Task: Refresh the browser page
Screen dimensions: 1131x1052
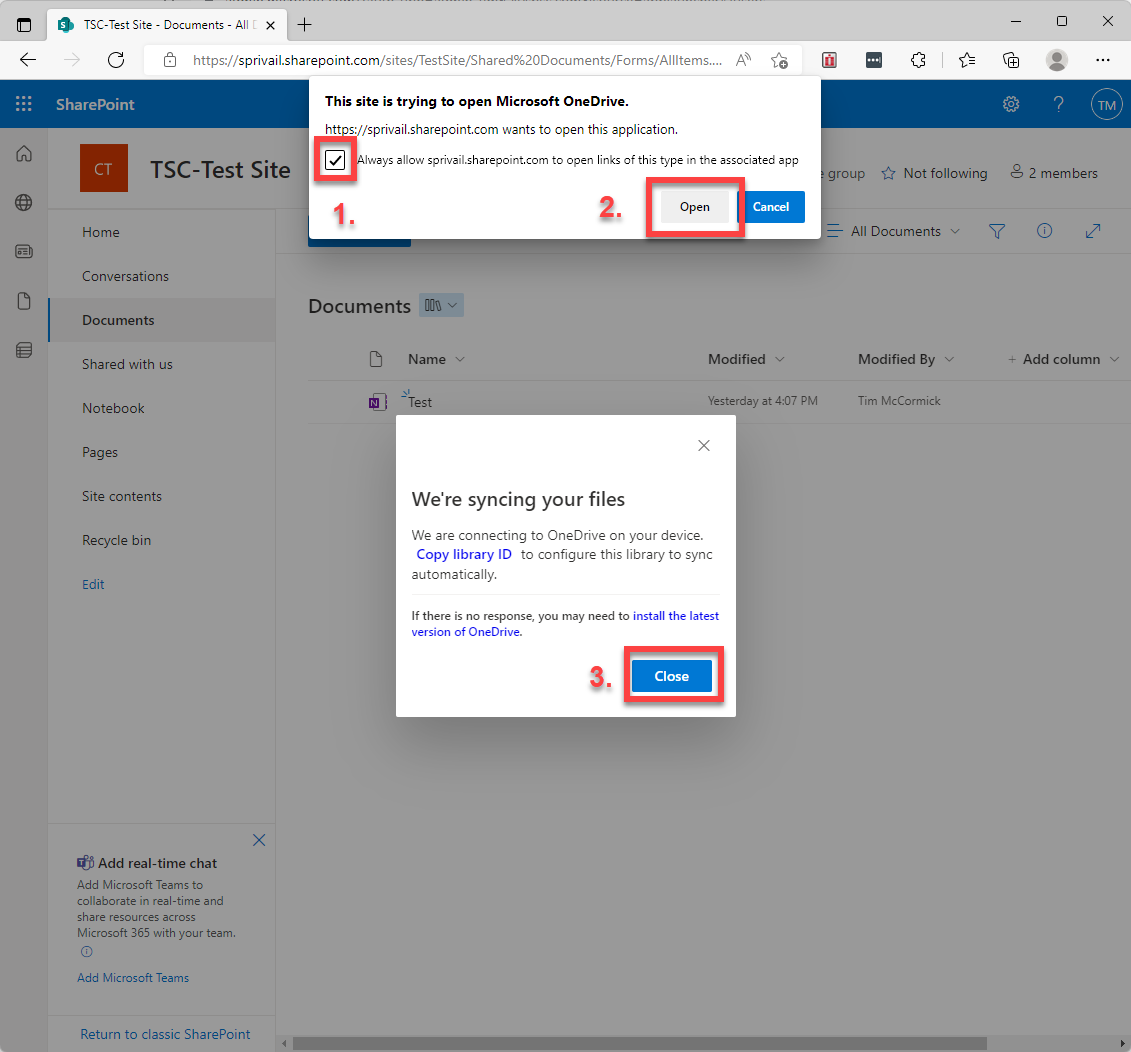Action: [116, 60]
